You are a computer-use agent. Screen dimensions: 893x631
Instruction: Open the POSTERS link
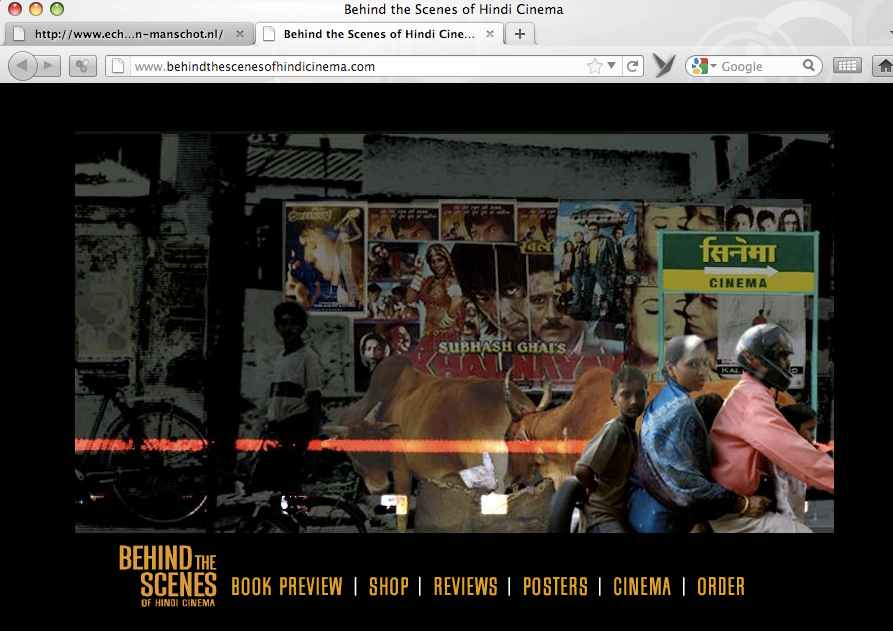click(x=555, y=586)
